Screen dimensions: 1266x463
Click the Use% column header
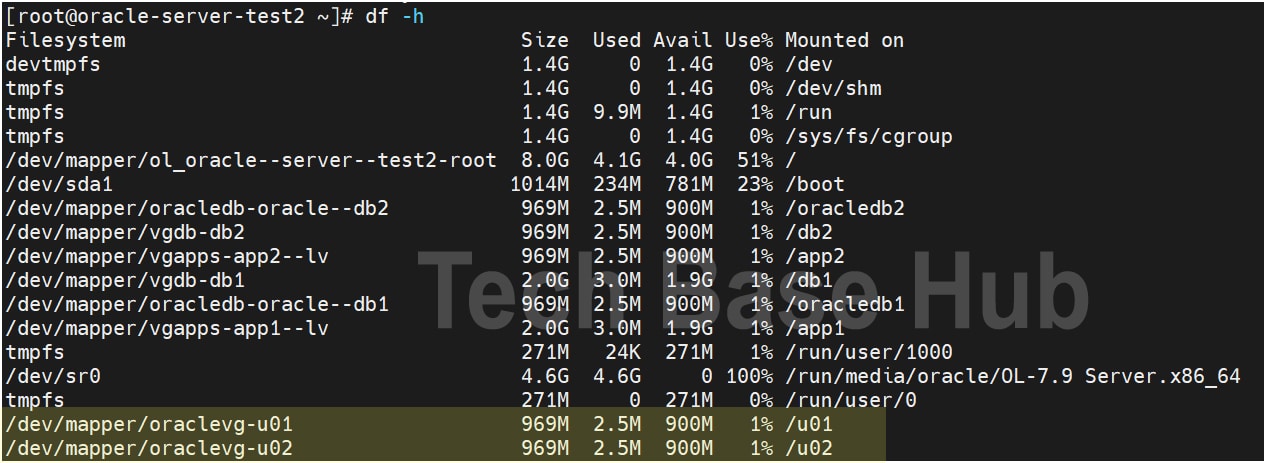point(749,41)
